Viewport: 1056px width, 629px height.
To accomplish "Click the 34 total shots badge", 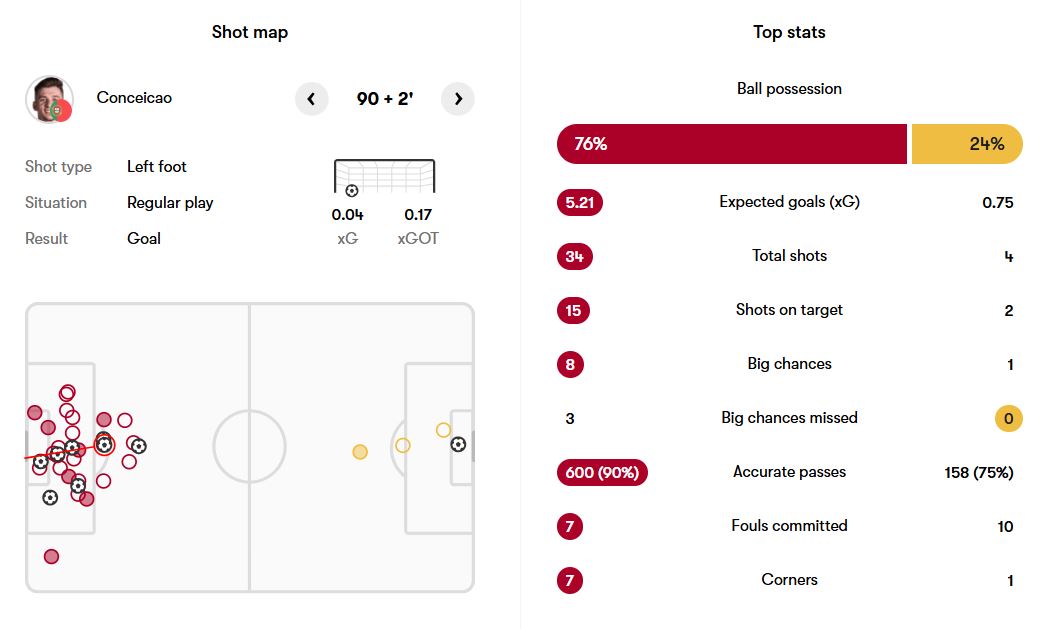I will 574,257.
